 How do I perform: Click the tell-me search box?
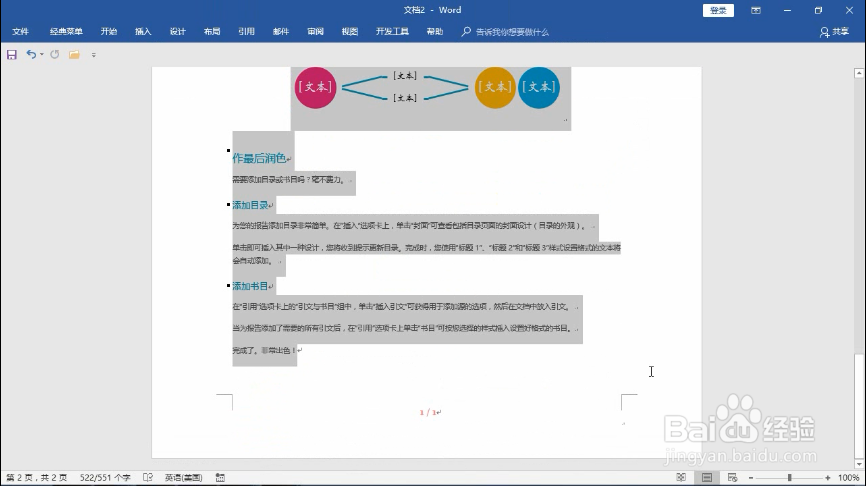point(506,32)
